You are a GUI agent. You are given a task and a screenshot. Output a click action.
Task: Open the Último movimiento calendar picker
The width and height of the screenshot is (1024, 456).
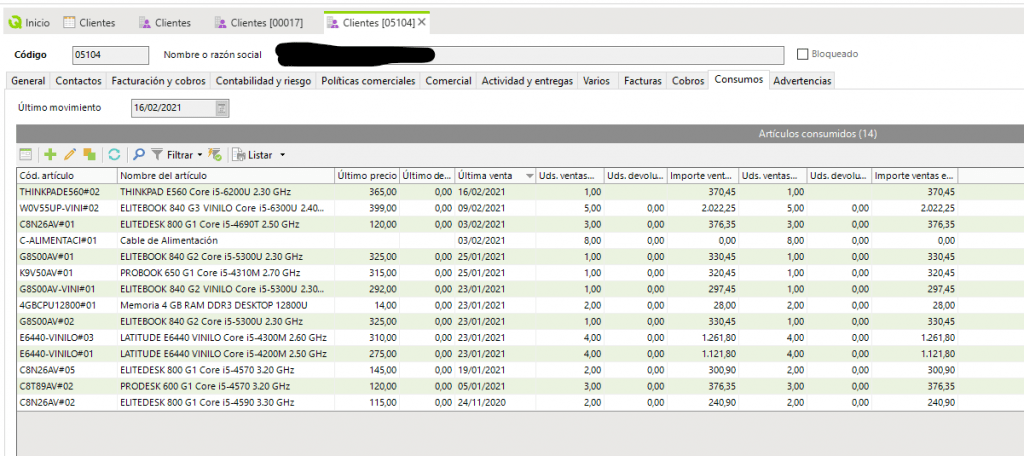(x=221, y=108)
